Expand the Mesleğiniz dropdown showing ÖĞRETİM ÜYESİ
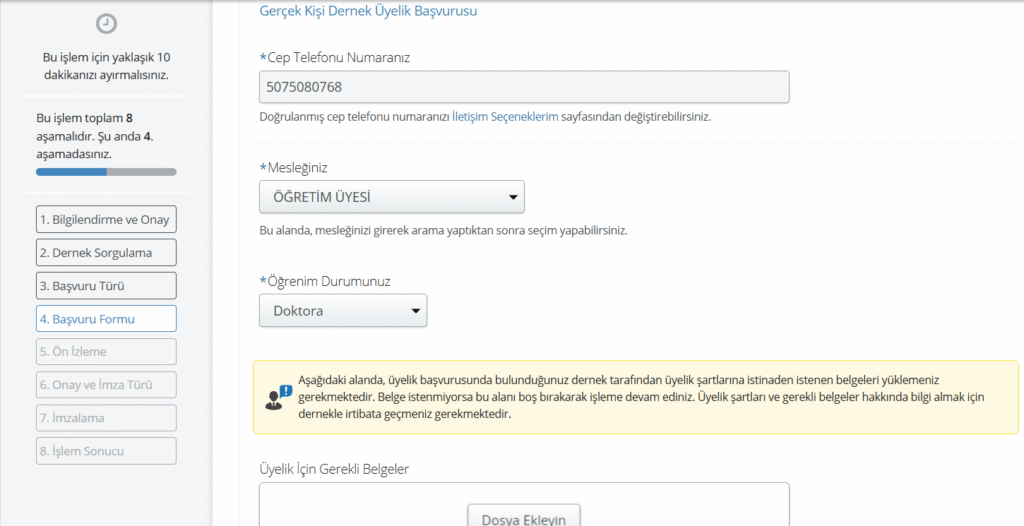1024x526 pixels. pyautogui.click(x=391, y=197)
